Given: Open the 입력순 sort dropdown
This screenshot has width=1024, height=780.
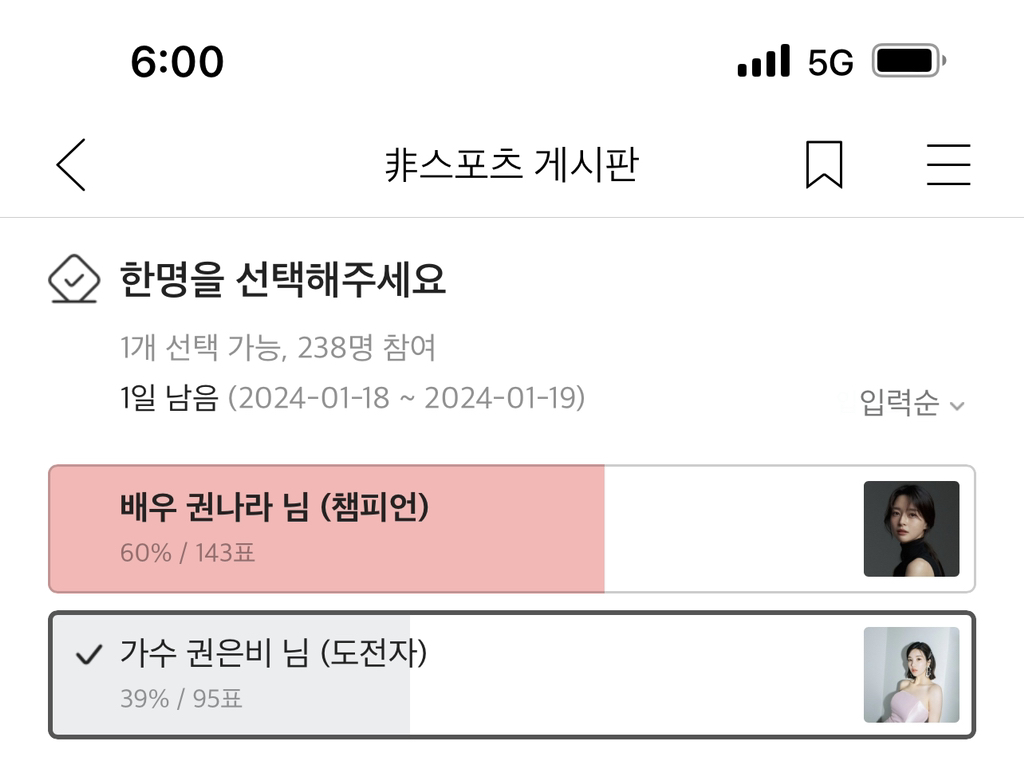Looking at the screenshot, I should [x=899, y=404].
